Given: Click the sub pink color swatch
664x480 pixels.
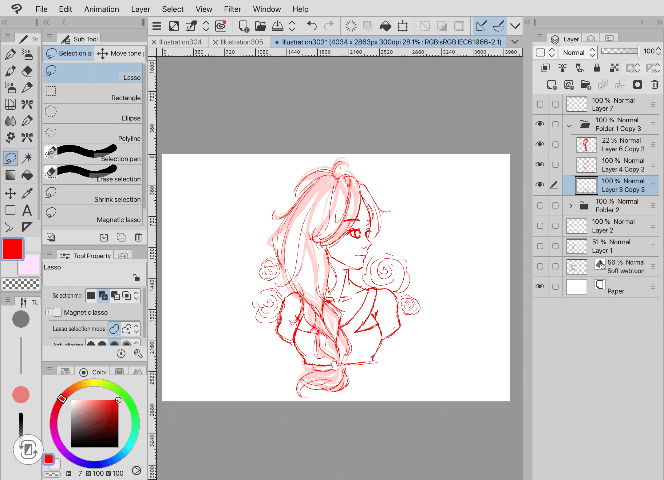Looking at the screenshot, I should point(30,265).
